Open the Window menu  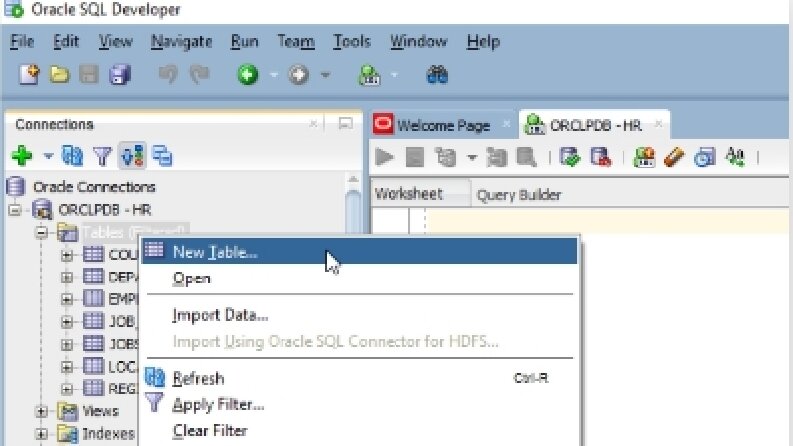pyautogui.click(x=418, y=41)
